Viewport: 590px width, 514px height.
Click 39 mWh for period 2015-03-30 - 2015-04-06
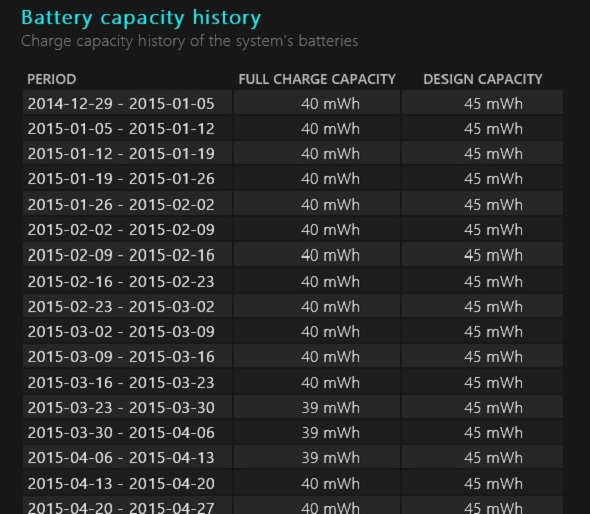[330, 433]
